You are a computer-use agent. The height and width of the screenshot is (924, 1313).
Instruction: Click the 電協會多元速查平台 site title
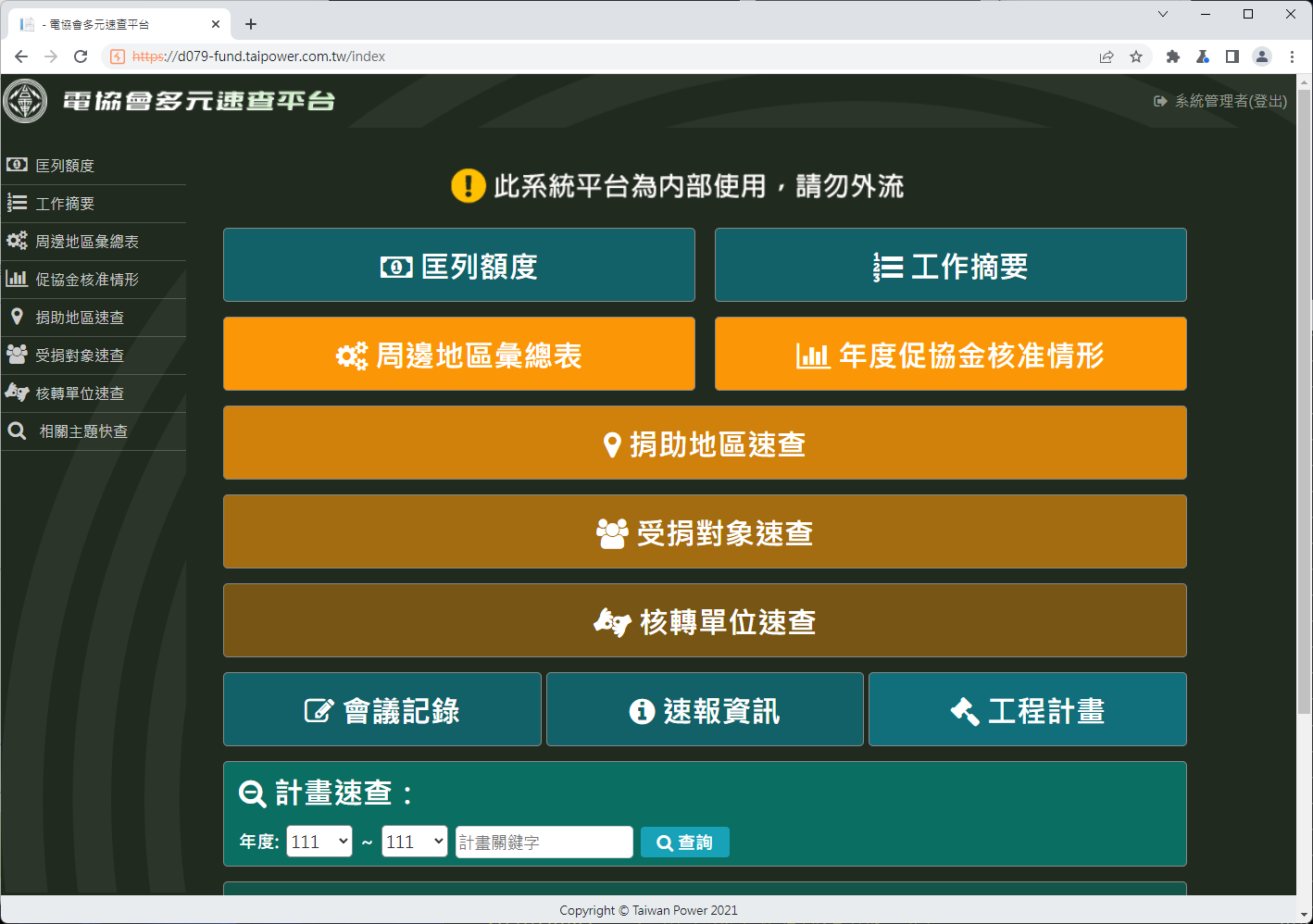(x=199, y=101)
